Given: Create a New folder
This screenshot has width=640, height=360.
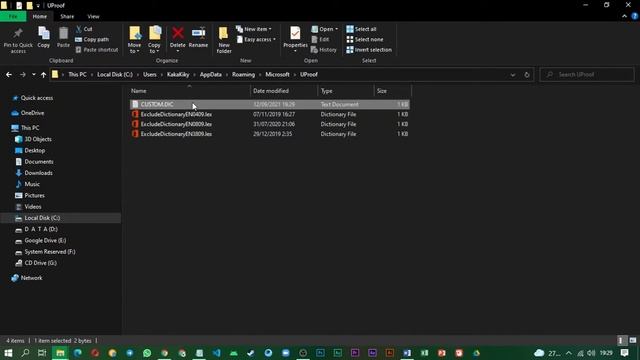Looking at the screenshot, I should [224, 40].
